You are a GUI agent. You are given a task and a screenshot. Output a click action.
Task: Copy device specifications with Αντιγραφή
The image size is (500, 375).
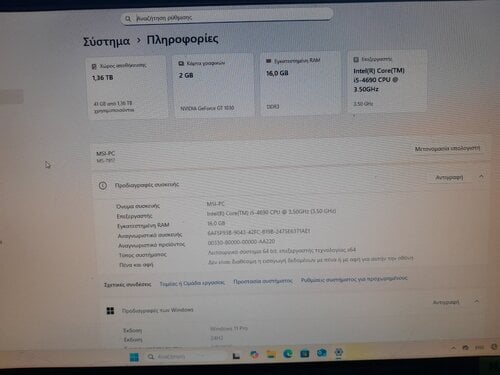coord(449,177)
